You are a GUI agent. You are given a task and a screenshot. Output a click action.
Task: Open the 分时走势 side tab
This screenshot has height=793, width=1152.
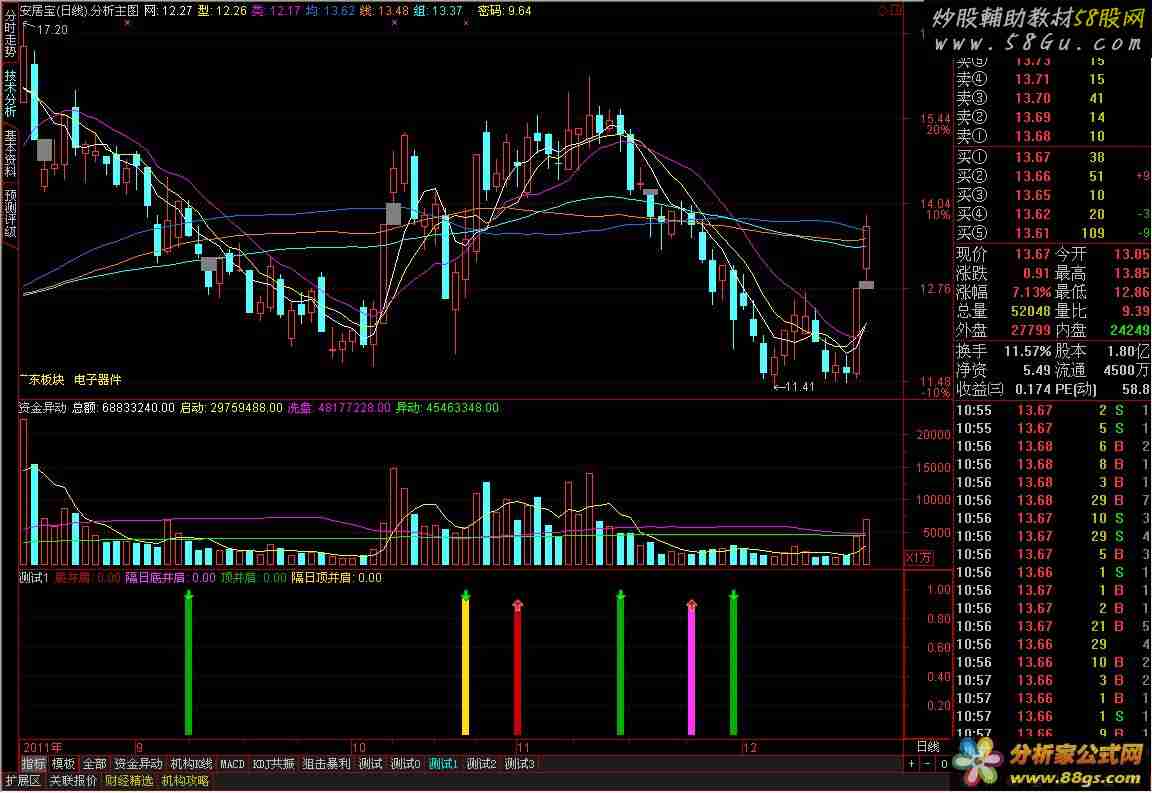[10, 35]
